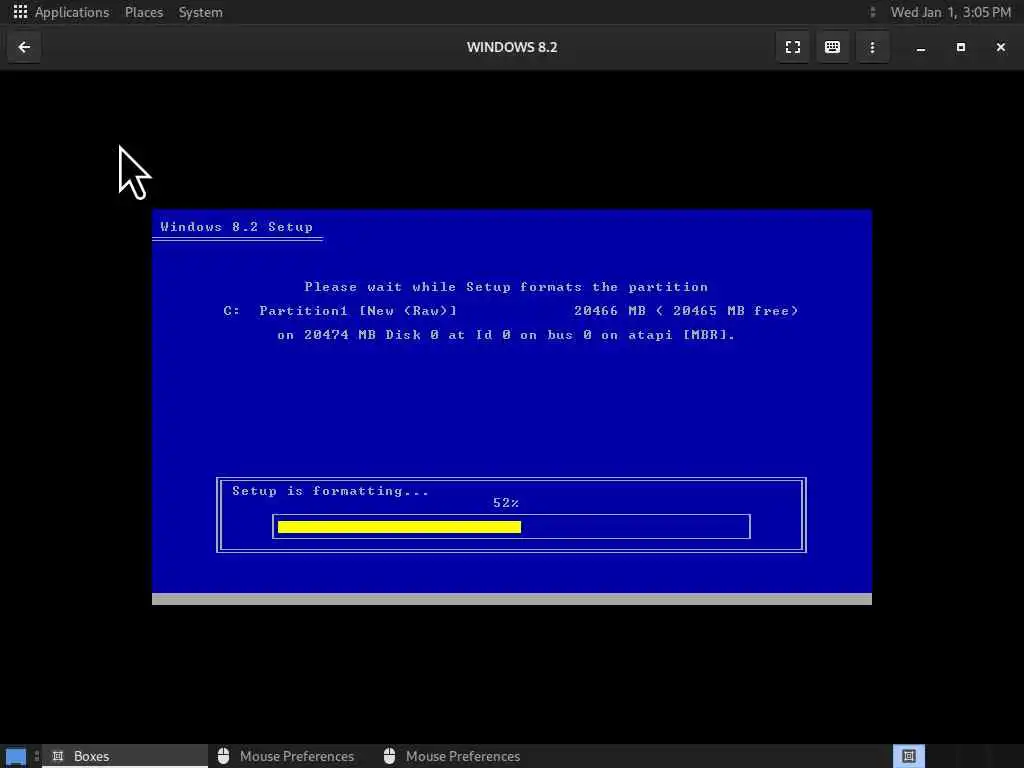
Task: Open the clock showing Wed Jan 1
Action: [x=951, y=12]
